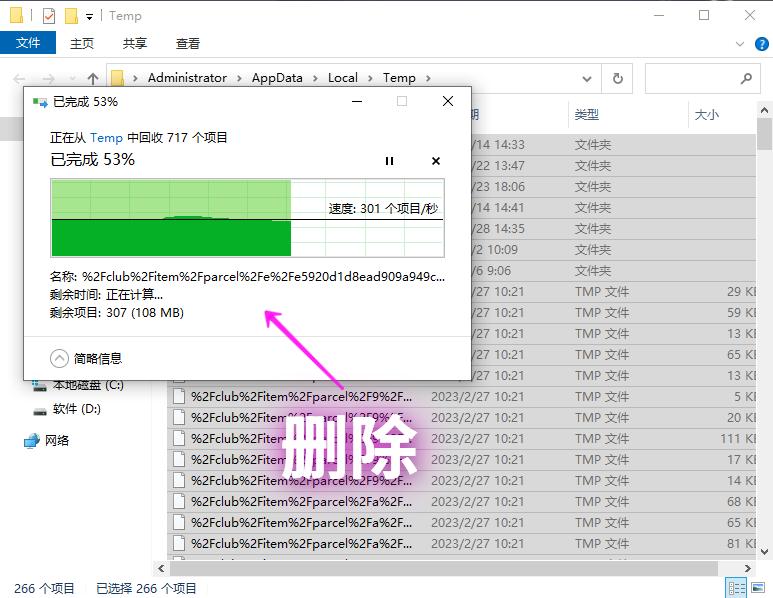
Task: Click the search magnifier icon
Action: 746,78
